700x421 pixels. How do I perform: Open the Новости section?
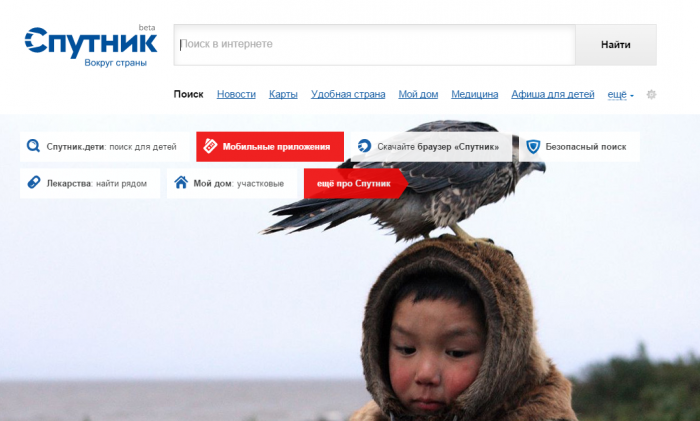tap(236, 94)
